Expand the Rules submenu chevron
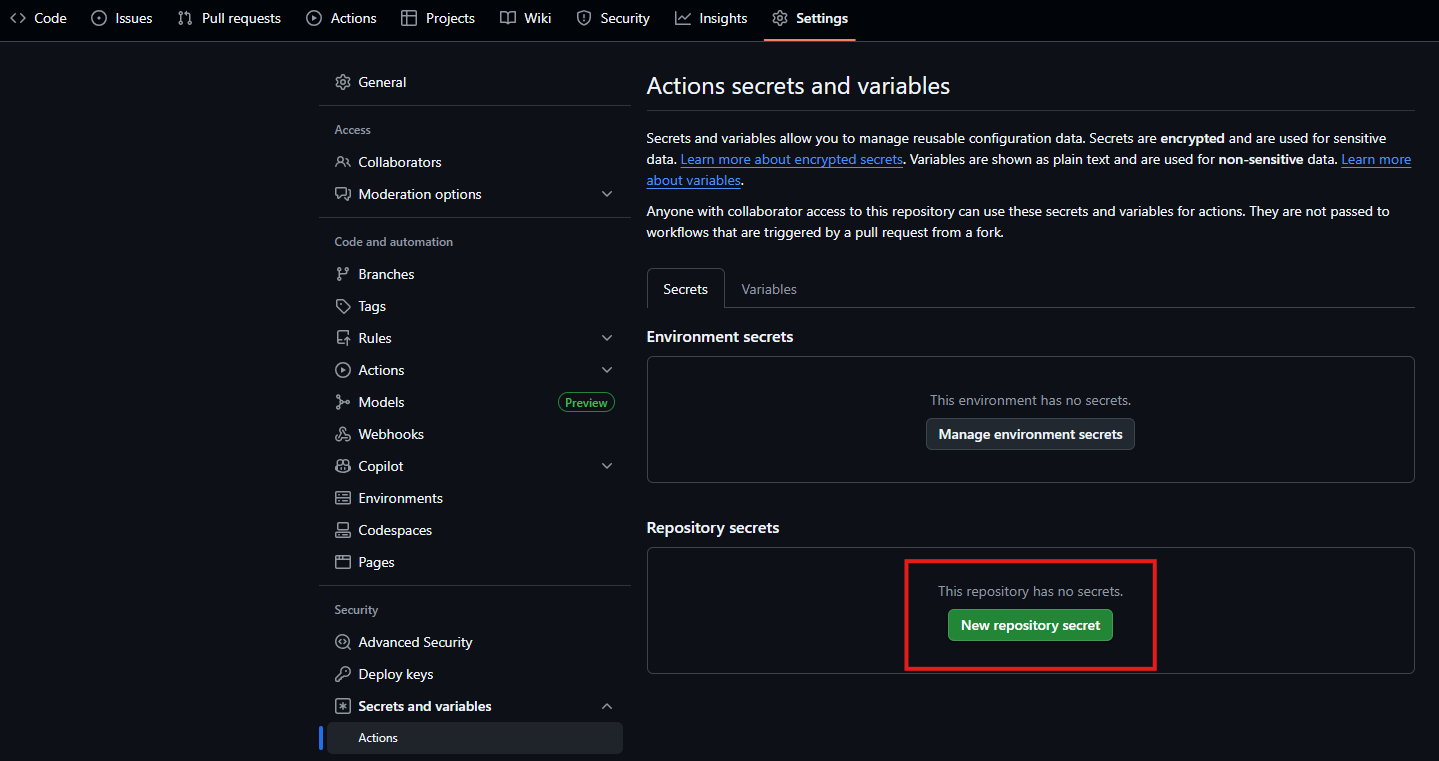 607,338
